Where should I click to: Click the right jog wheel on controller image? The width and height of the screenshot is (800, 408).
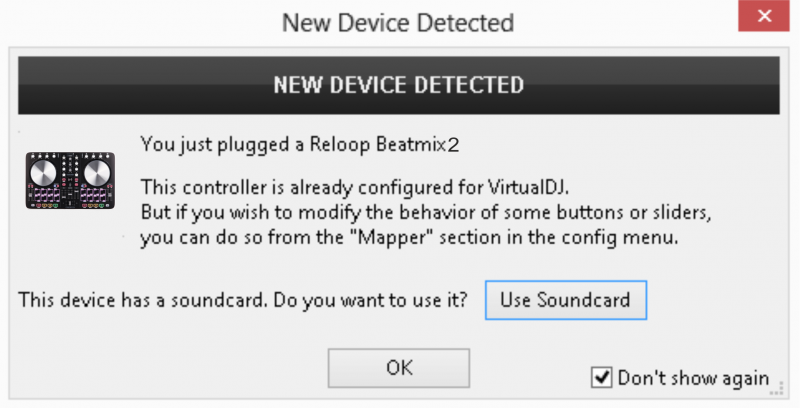(97, 173)
